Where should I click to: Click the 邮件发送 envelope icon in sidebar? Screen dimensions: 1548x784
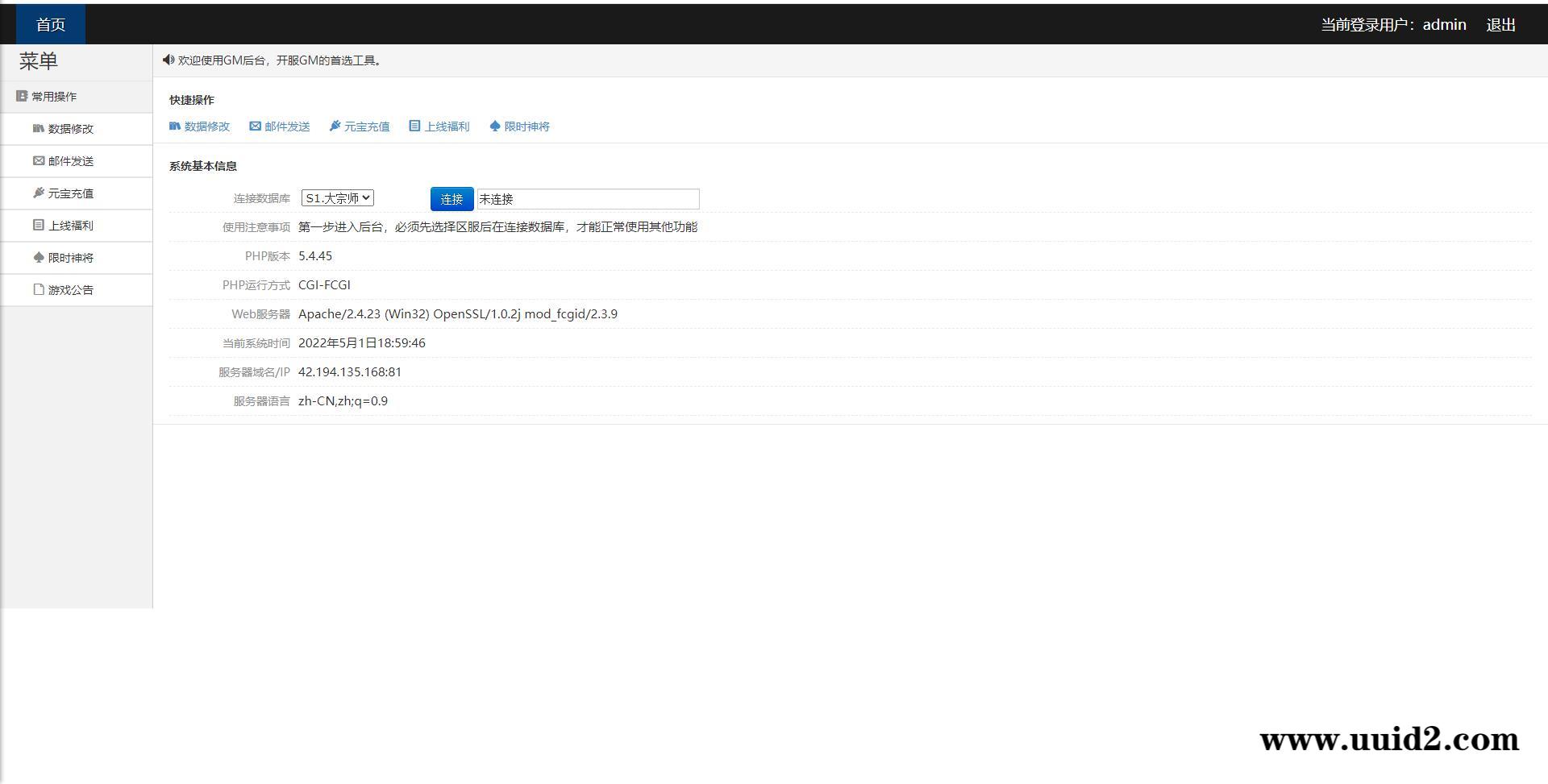point(38,161)
